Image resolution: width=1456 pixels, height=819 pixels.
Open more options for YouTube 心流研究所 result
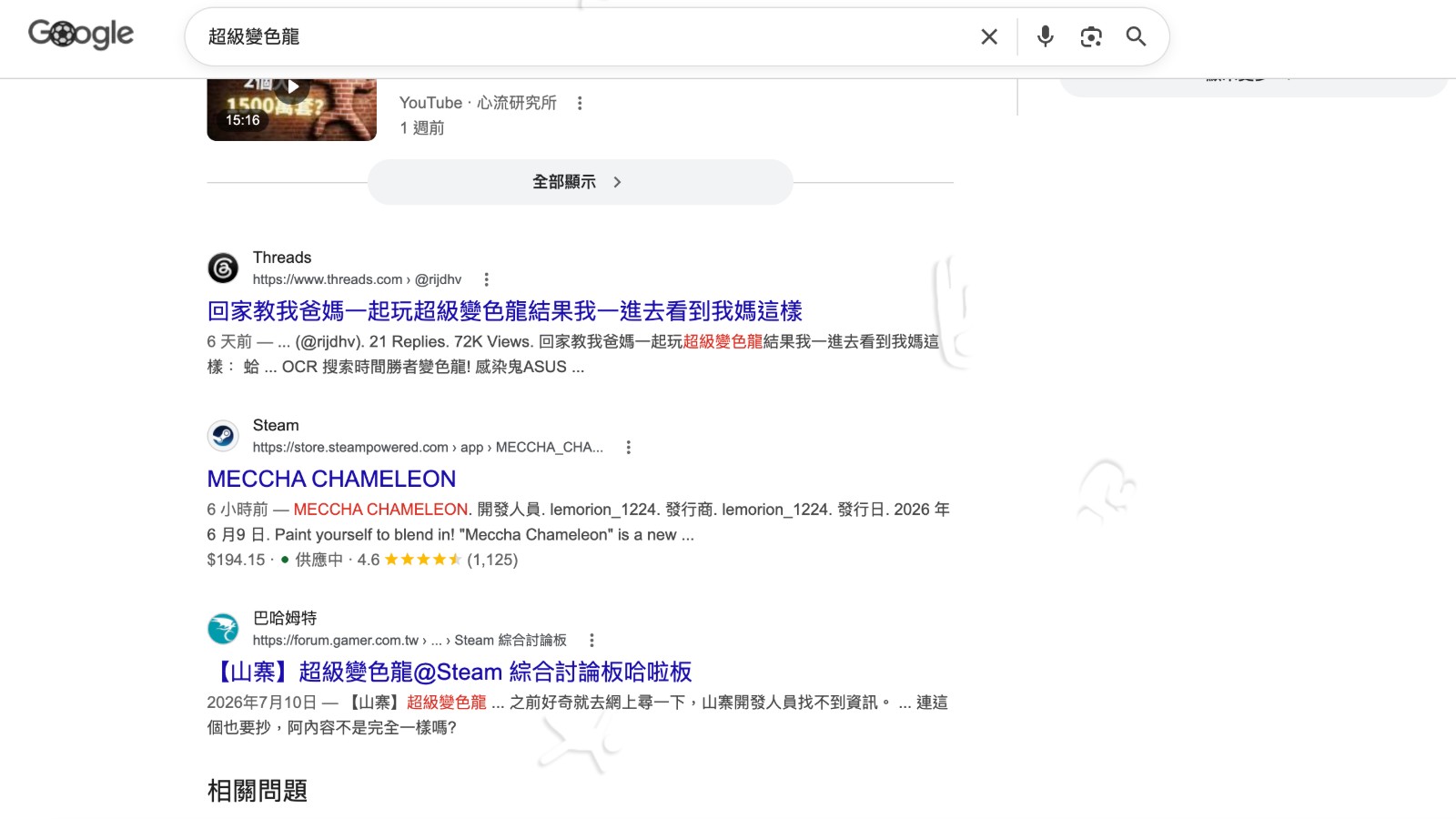[580, 103]
